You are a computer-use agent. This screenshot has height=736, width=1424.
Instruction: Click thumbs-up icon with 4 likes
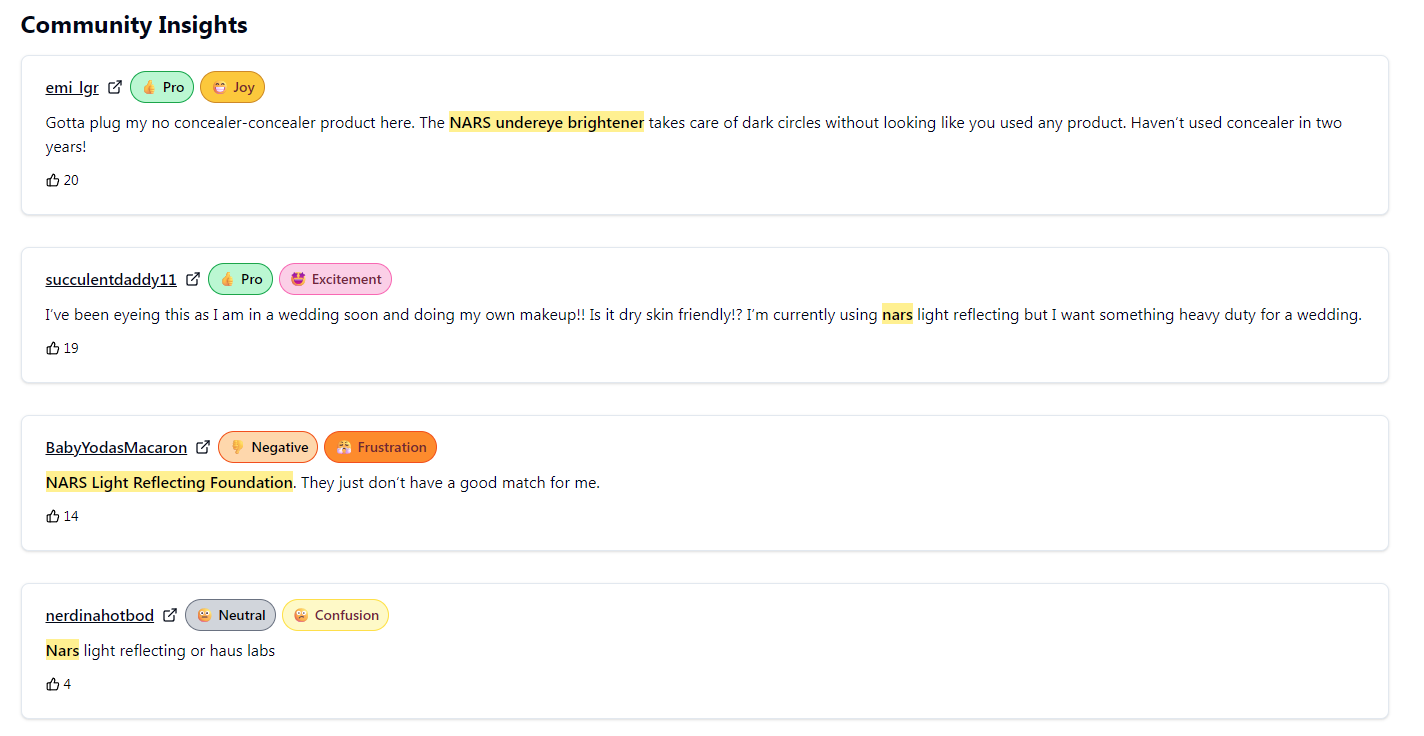pos(53,684)
